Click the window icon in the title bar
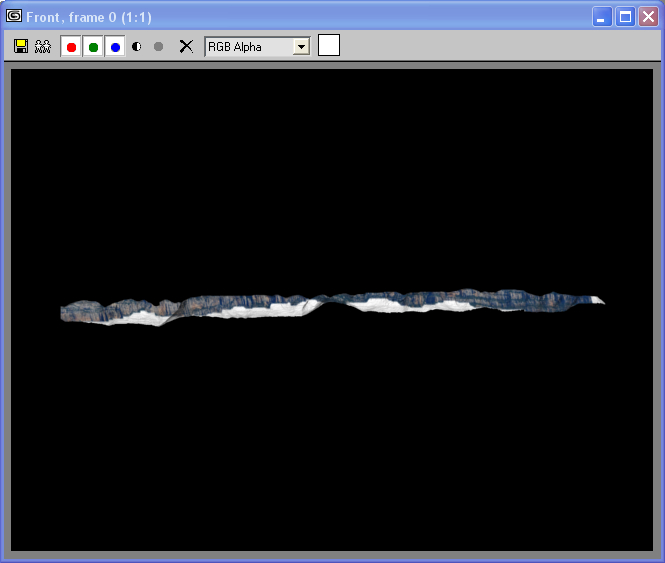 click(14, 16)
